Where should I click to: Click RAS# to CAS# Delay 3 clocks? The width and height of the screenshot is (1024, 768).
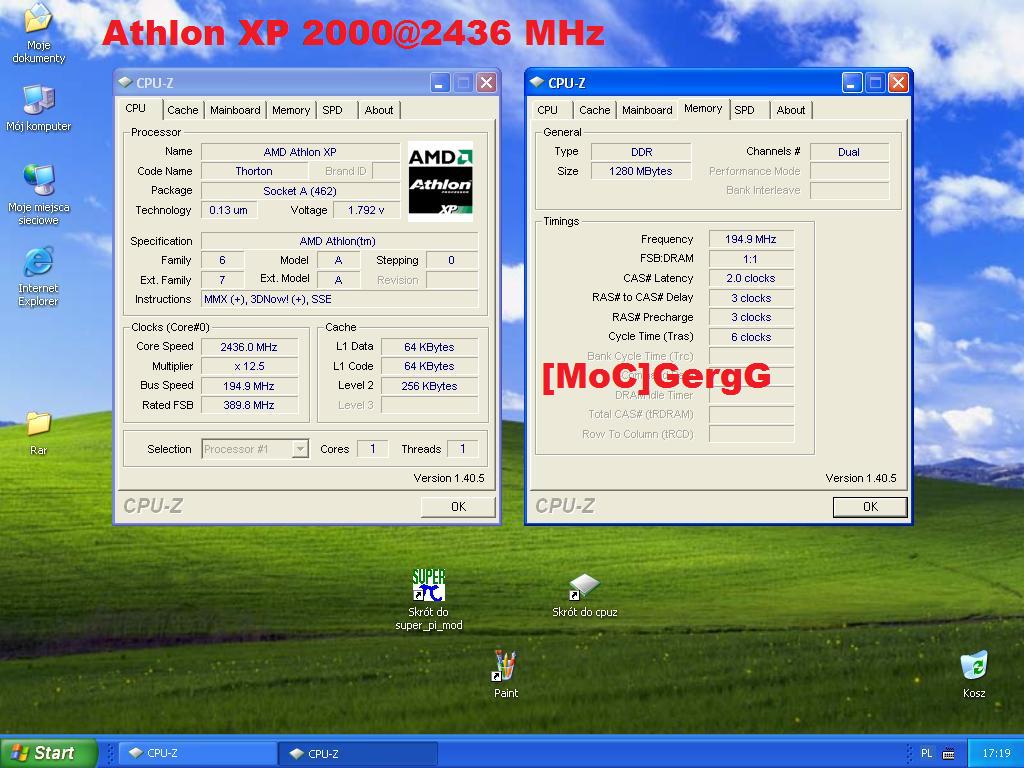[751, 298]
